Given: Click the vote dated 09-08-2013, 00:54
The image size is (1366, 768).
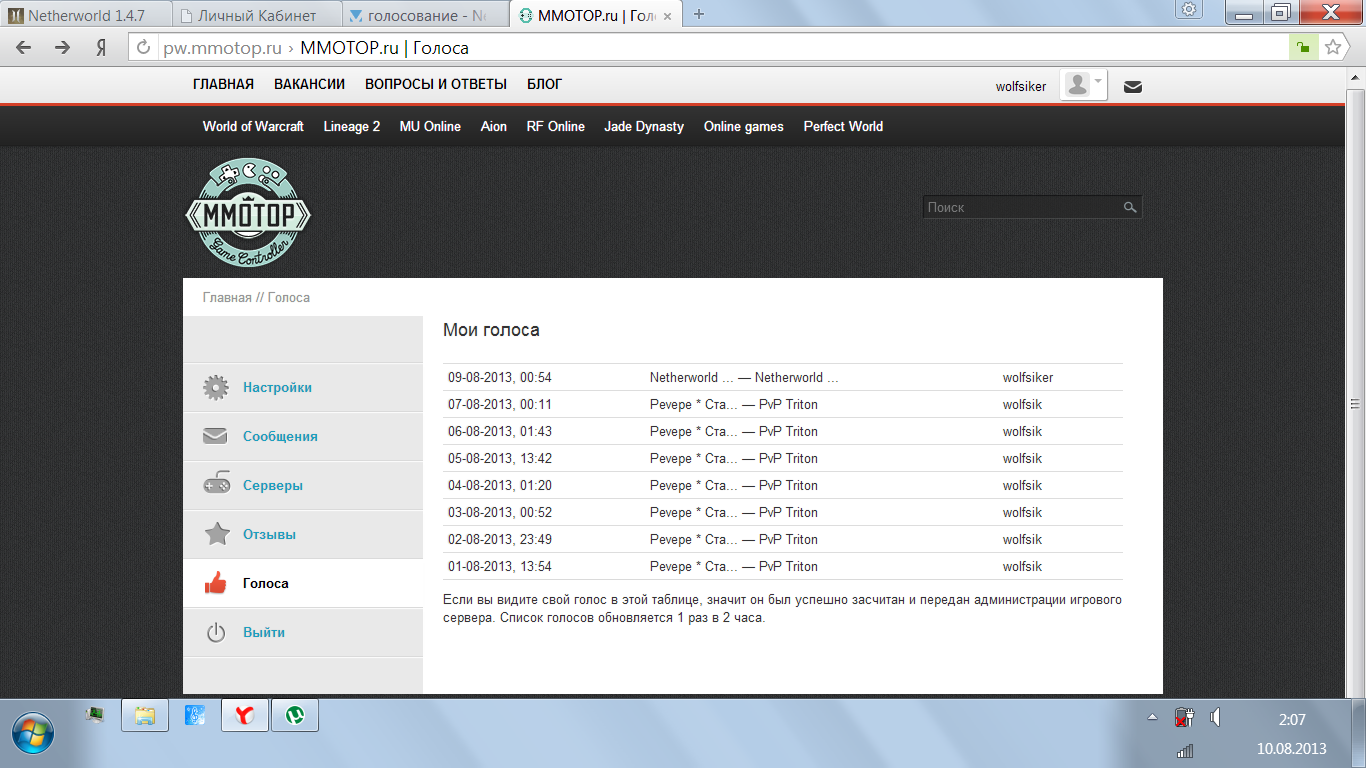Looking at the screenshot, I should [x=500, y=378].
